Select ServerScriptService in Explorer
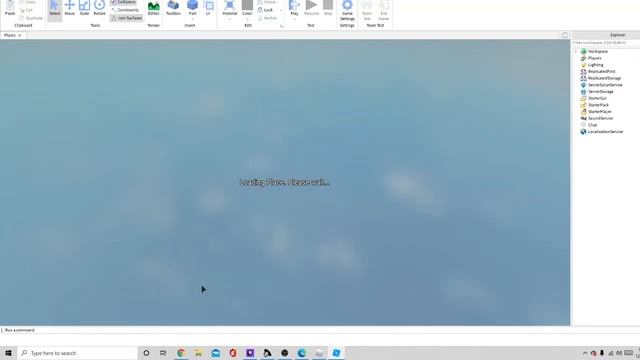This screenshot has width=640, height=360. (605, 85)
